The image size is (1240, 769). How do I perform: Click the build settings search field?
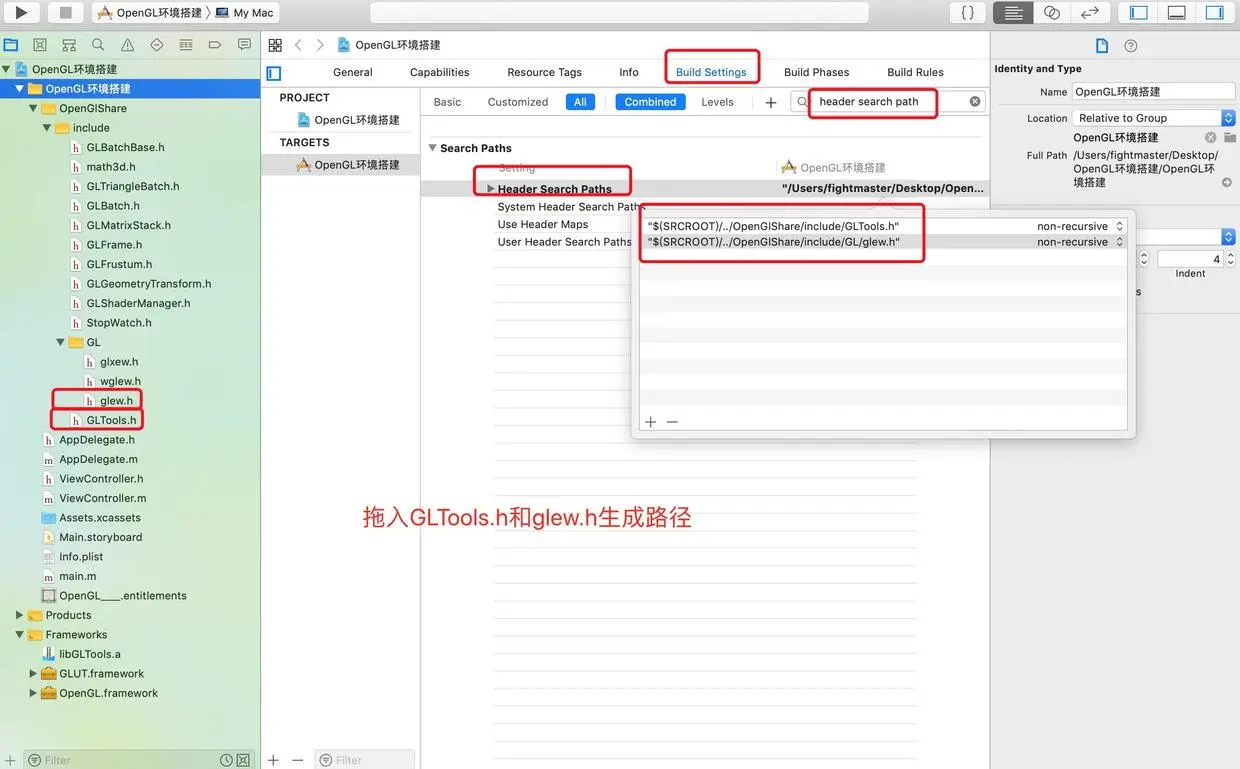click(888, 102)
